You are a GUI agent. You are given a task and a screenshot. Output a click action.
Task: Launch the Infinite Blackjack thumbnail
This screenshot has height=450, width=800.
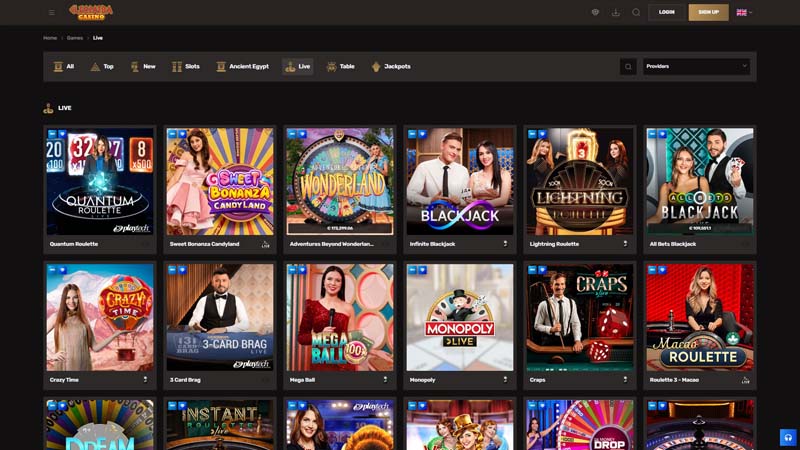[x=460, y=182]
